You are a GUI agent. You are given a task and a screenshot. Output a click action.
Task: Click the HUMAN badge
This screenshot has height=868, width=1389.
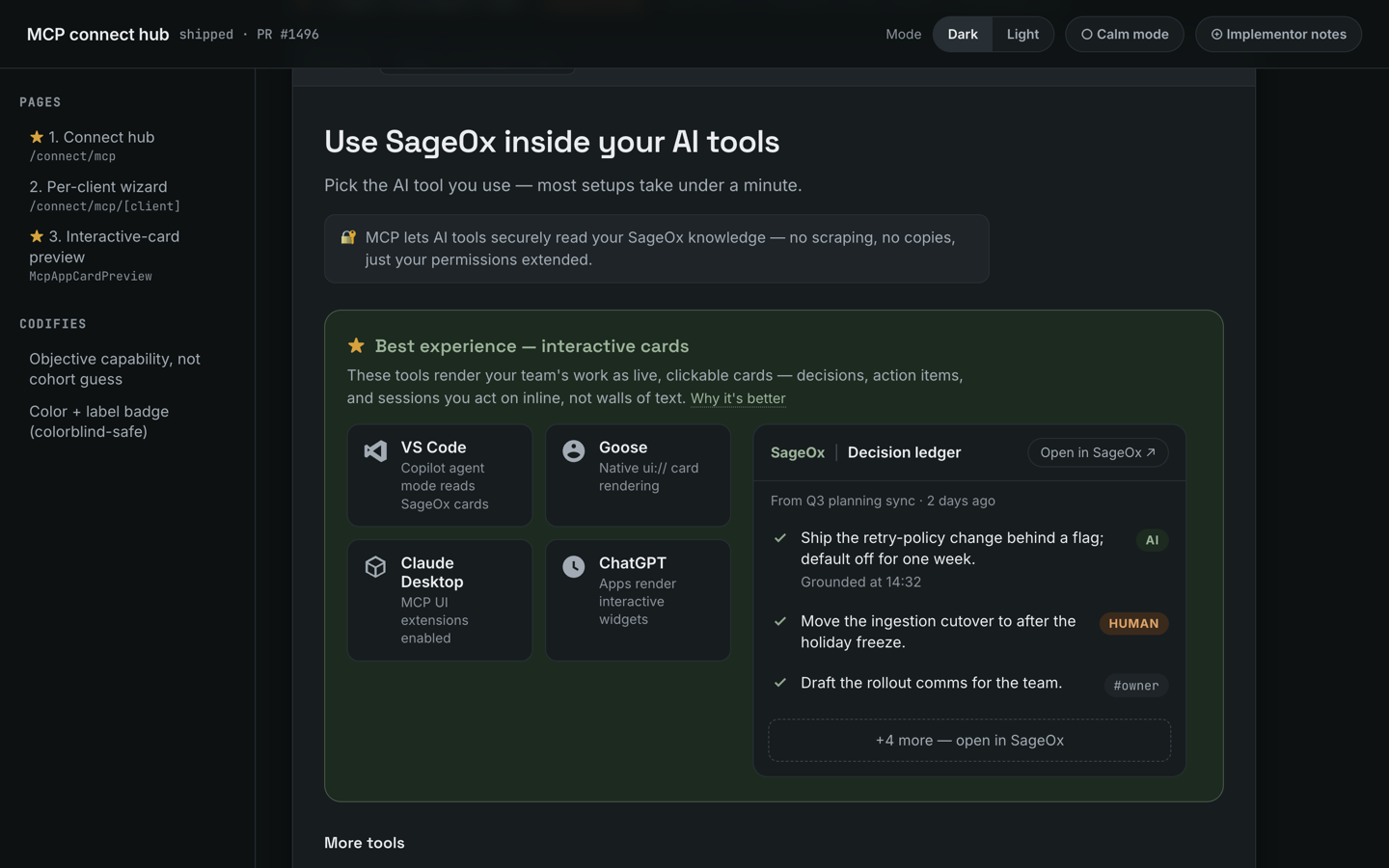1133,624
